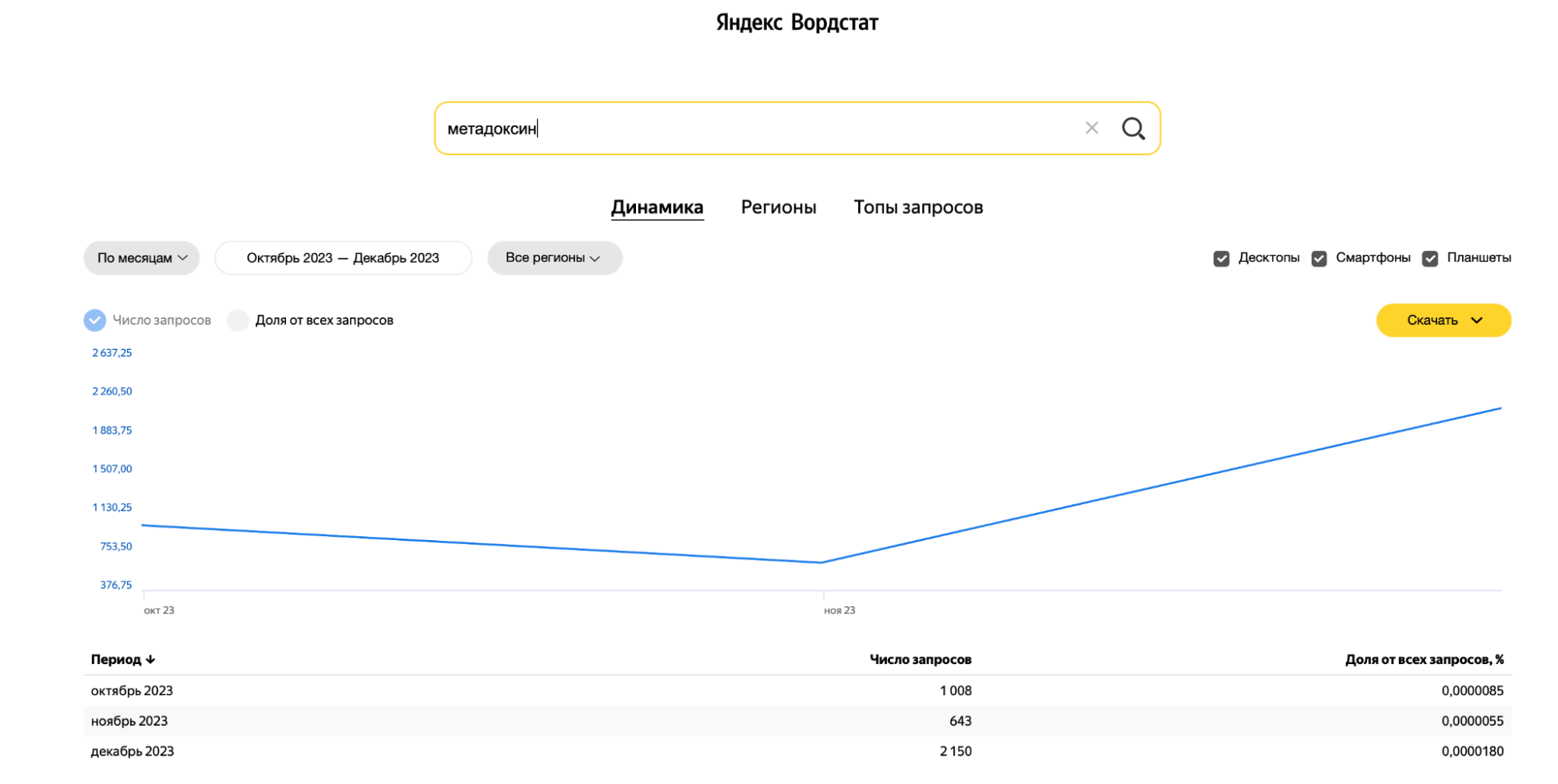Clear the search query with the X icon
1558x784 pixels.
(1092, 128)
